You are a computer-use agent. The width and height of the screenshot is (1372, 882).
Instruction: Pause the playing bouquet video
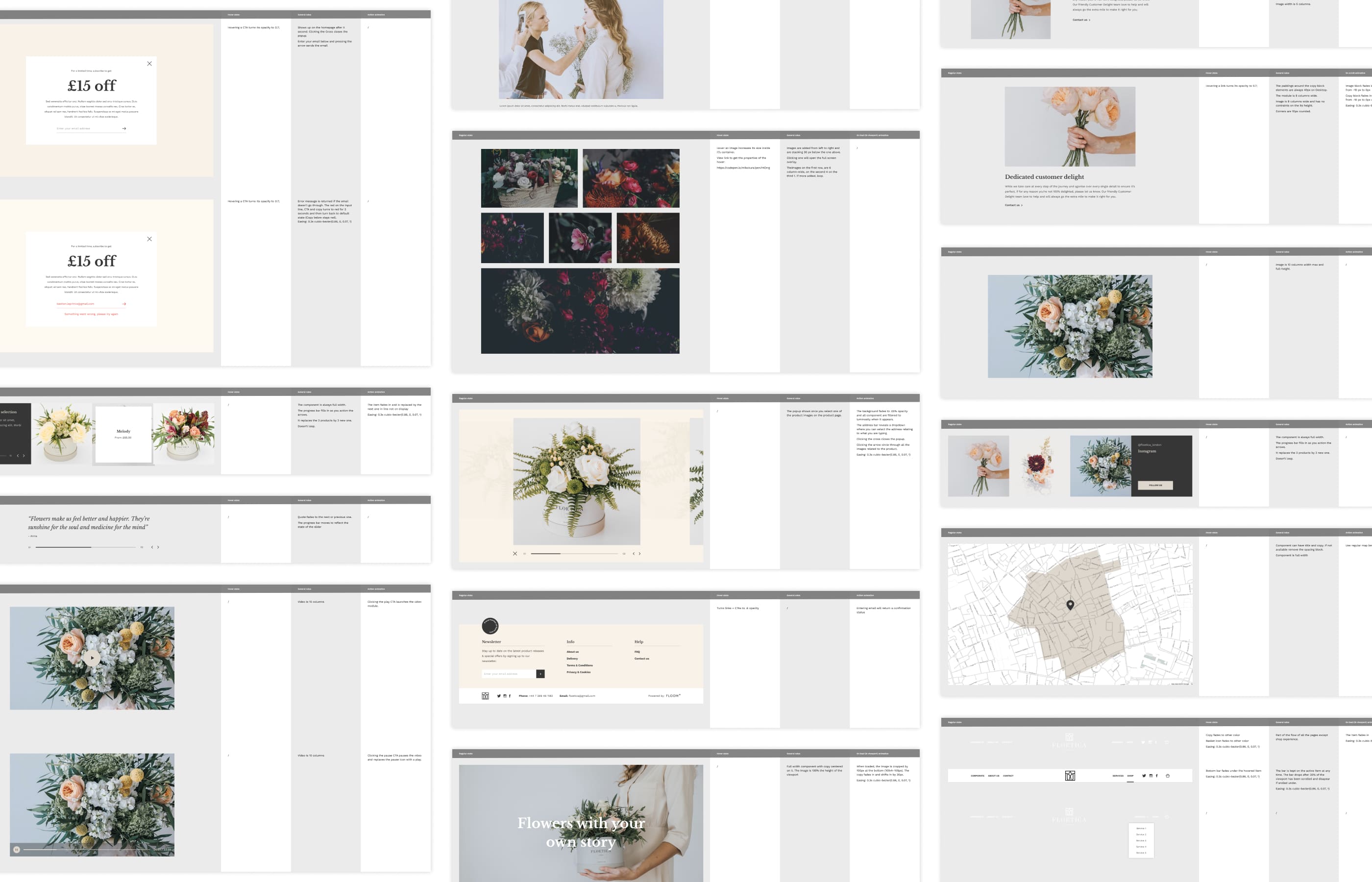point(17,849)
